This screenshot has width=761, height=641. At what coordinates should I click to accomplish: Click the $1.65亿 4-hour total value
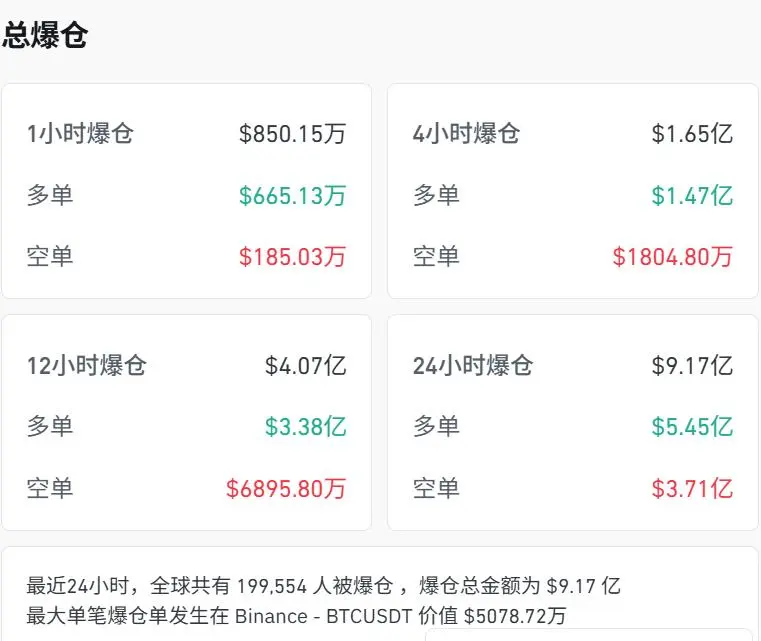[x=692, y=133]
